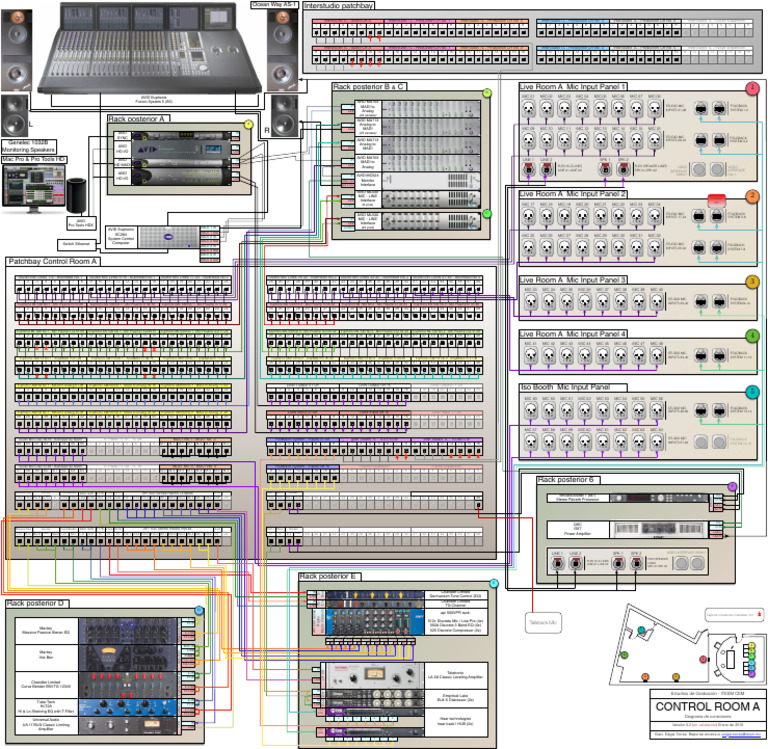
Task: Select the LINE 1 connector on Mic Input Panel 1
Action: [x=529, y=169]
